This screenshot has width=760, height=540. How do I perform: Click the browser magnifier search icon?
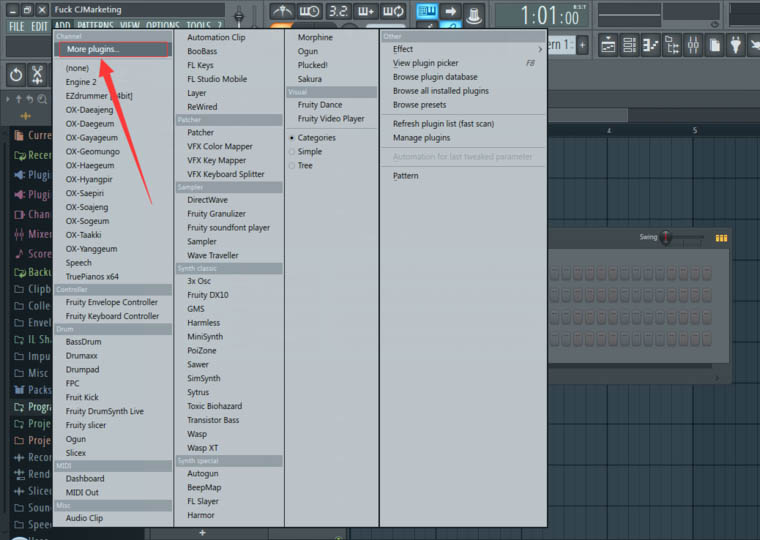42,99
